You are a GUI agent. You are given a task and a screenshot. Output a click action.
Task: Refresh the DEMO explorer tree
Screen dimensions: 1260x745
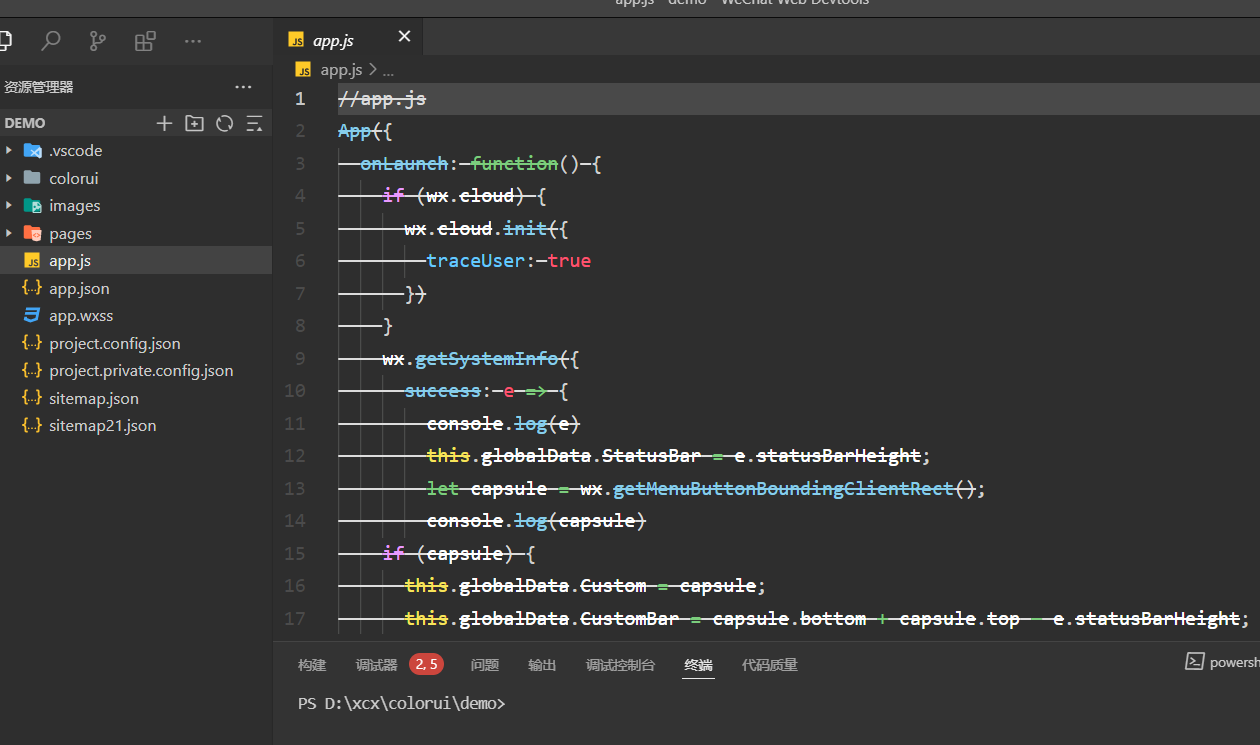224,123
